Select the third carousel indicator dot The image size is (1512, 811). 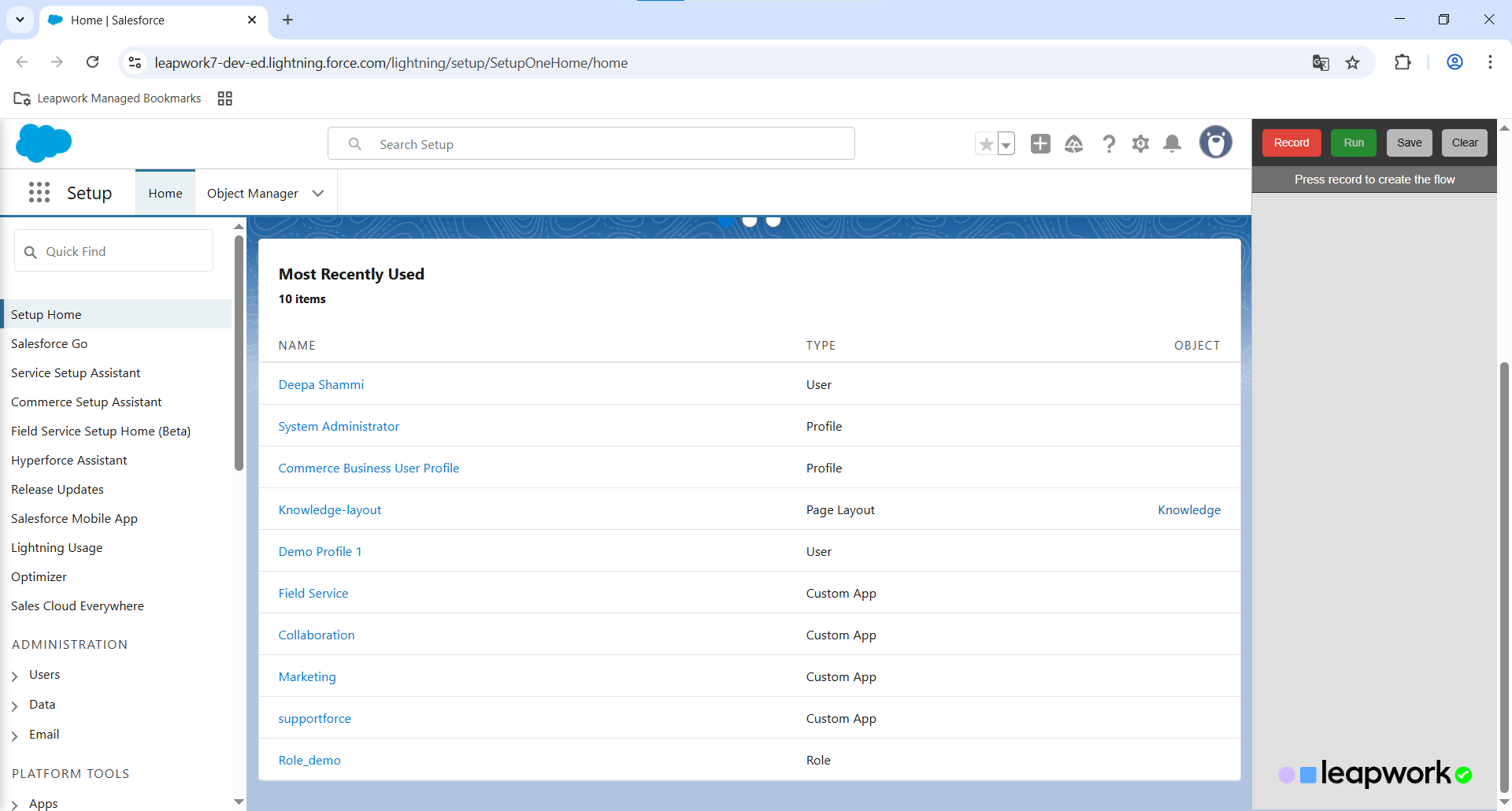click(x=773, y=221)
